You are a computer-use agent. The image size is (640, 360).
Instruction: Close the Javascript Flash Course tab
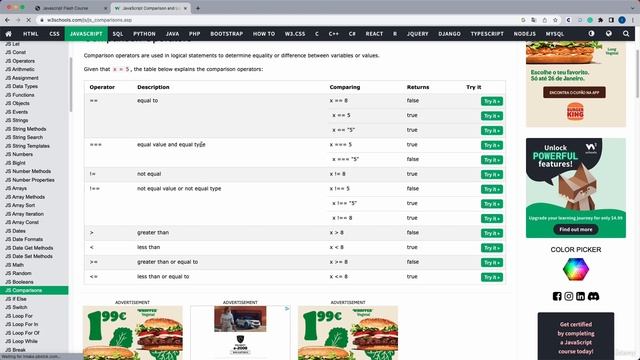pos(106,8)
